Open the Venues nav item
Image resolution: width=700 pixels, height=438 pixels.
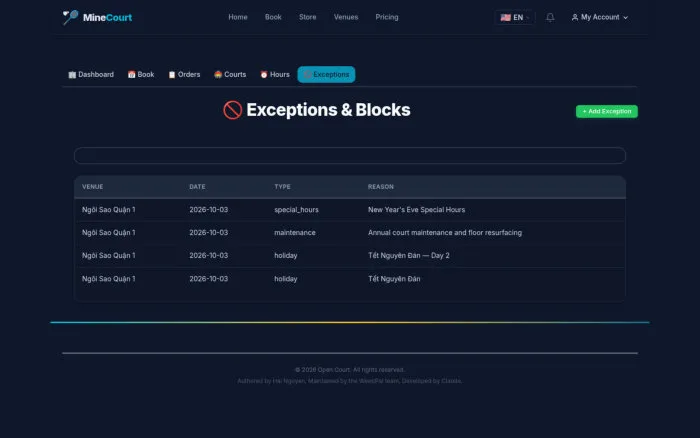[346, 17]
